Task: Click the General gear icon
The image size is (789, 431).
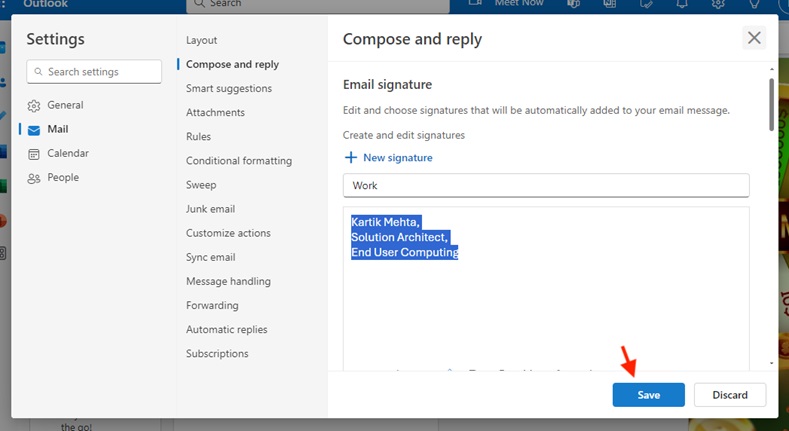Action: click(x=34, y=106)
